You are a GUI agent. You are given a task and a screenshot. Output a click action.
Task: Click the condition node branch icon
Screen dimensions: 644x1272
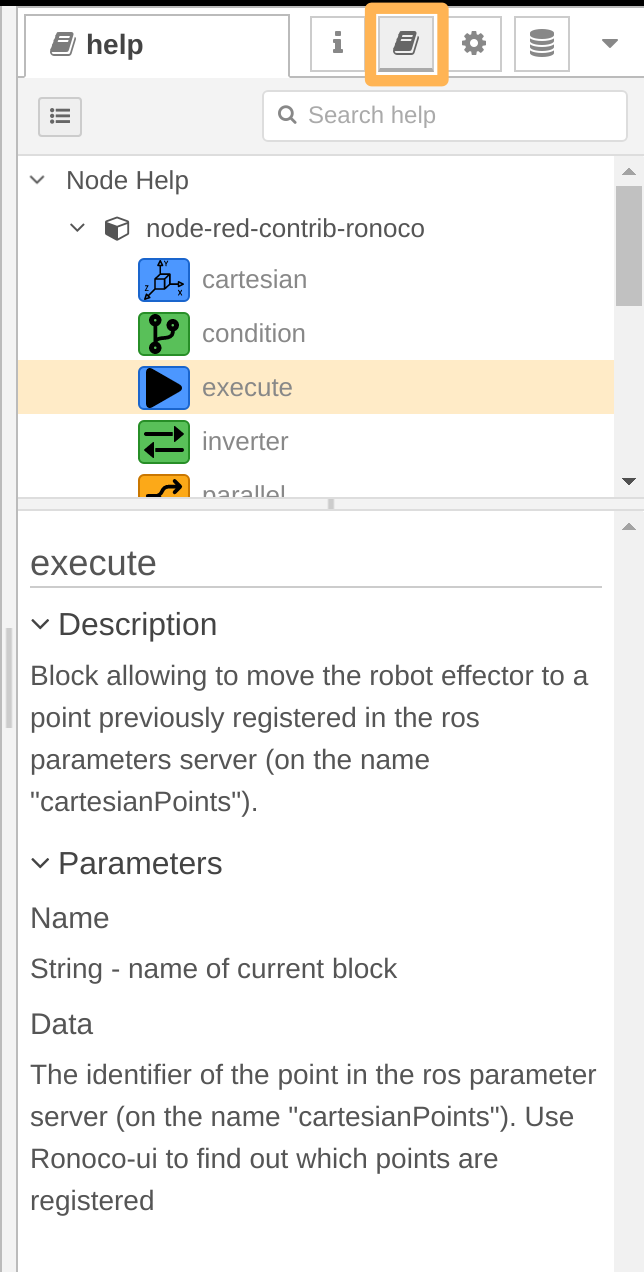pos(163,333)
